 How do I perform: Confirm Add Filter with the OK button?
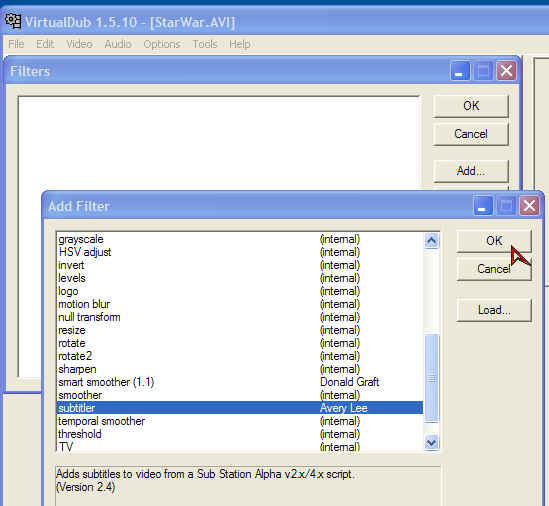(x=494, y=241)
